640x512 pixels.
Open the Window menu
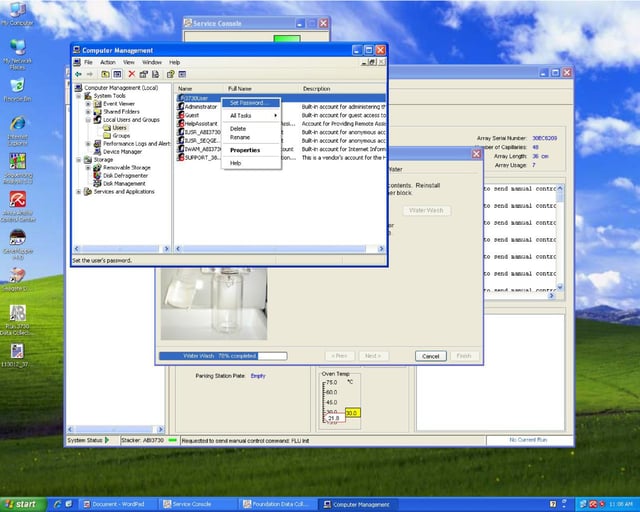152,62
